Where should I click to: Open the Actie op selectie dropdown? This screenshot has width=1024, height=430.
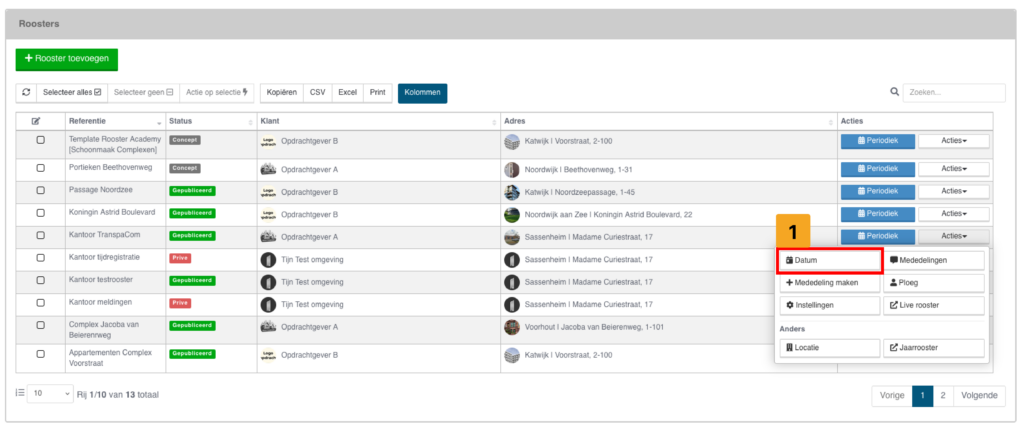217,93
